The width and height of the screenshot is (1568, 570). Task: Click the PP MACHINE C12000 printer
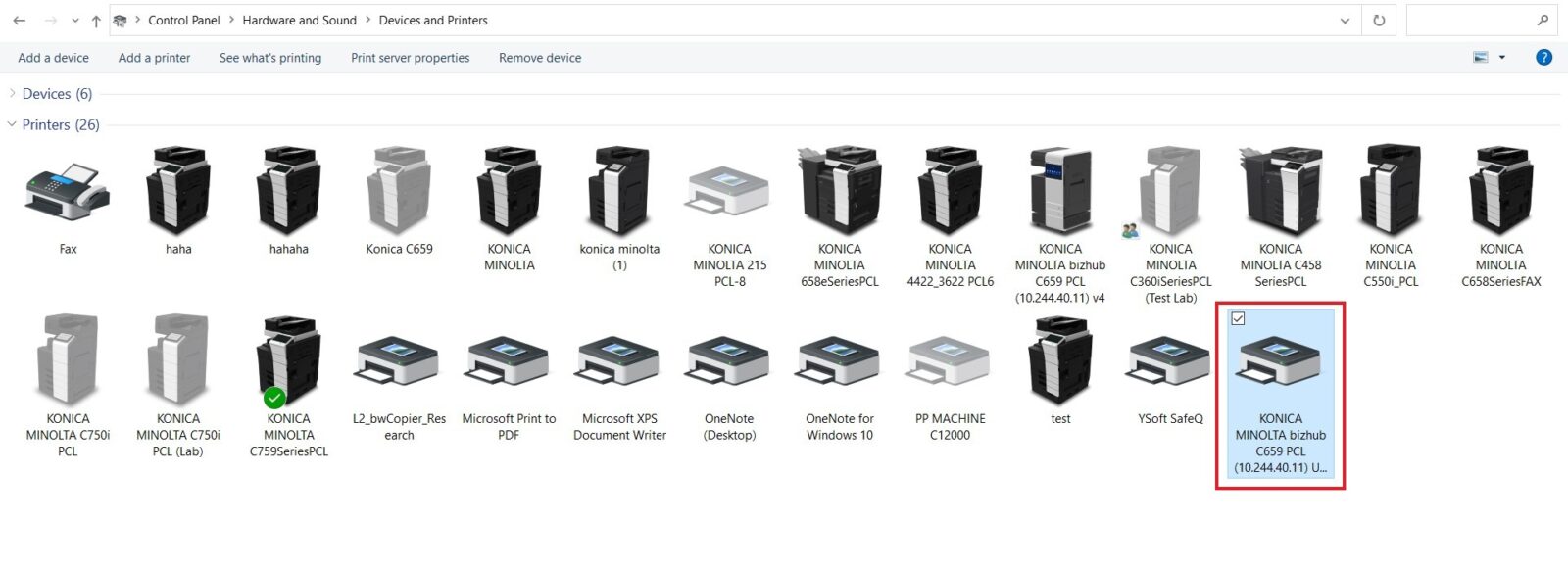click(950, 362)
